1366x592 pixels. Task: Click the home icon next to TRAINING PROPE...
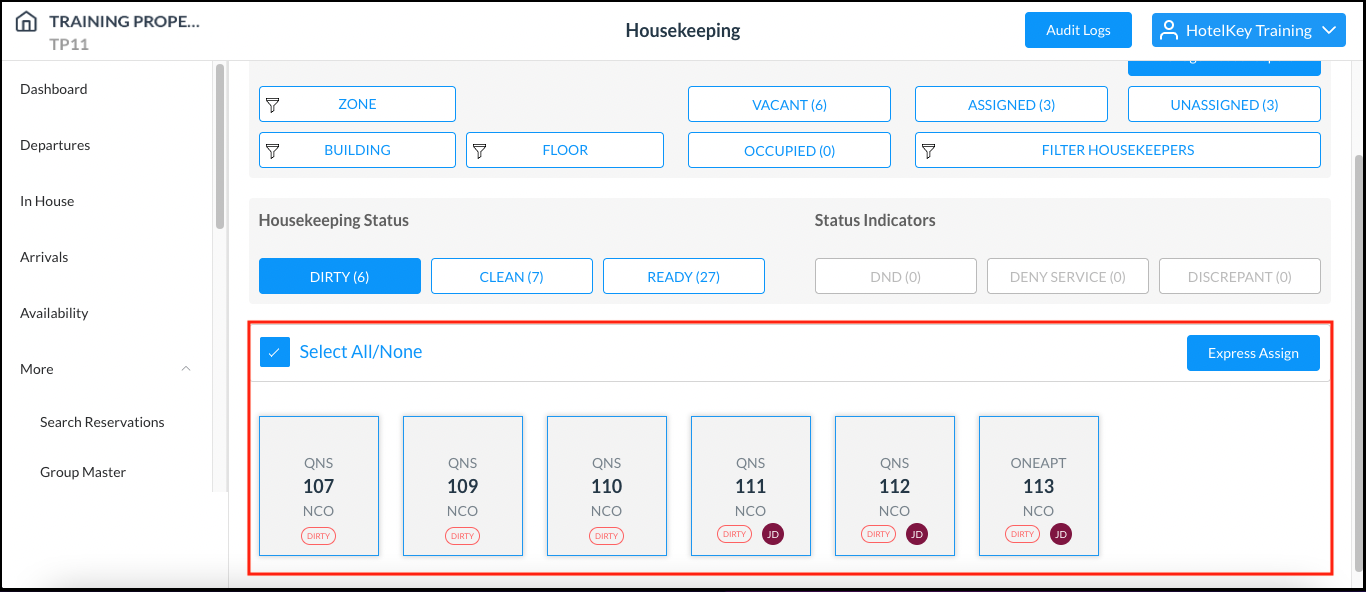pyautogui.click(x=27, y=19)
